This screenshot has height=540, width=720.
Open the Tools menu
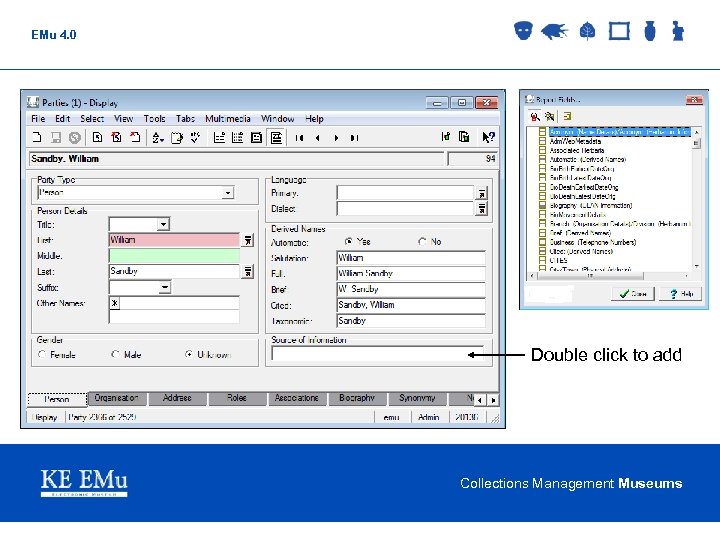154,119
